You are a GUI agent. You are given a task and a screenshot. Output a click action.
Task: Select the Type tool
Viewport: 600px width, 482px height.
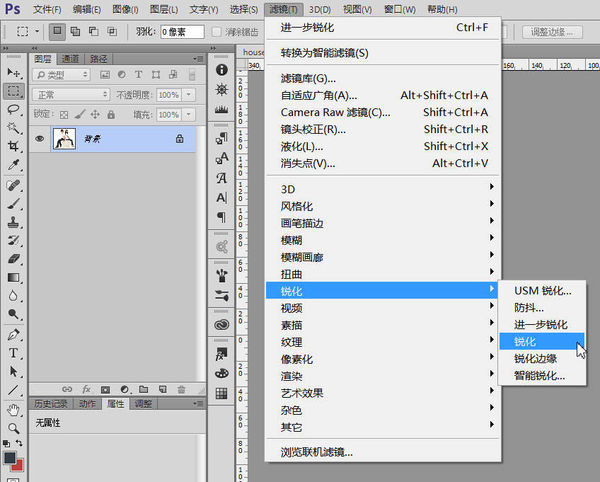pyautogui.click(x=13, y=353)
